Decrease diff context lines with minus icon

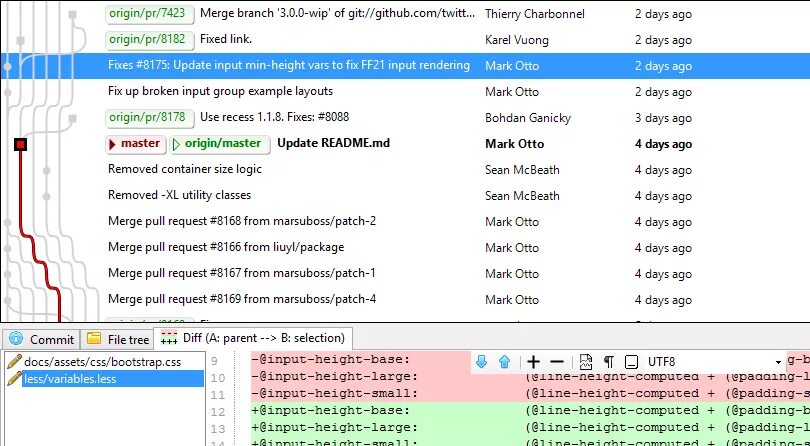coord(556,362)
